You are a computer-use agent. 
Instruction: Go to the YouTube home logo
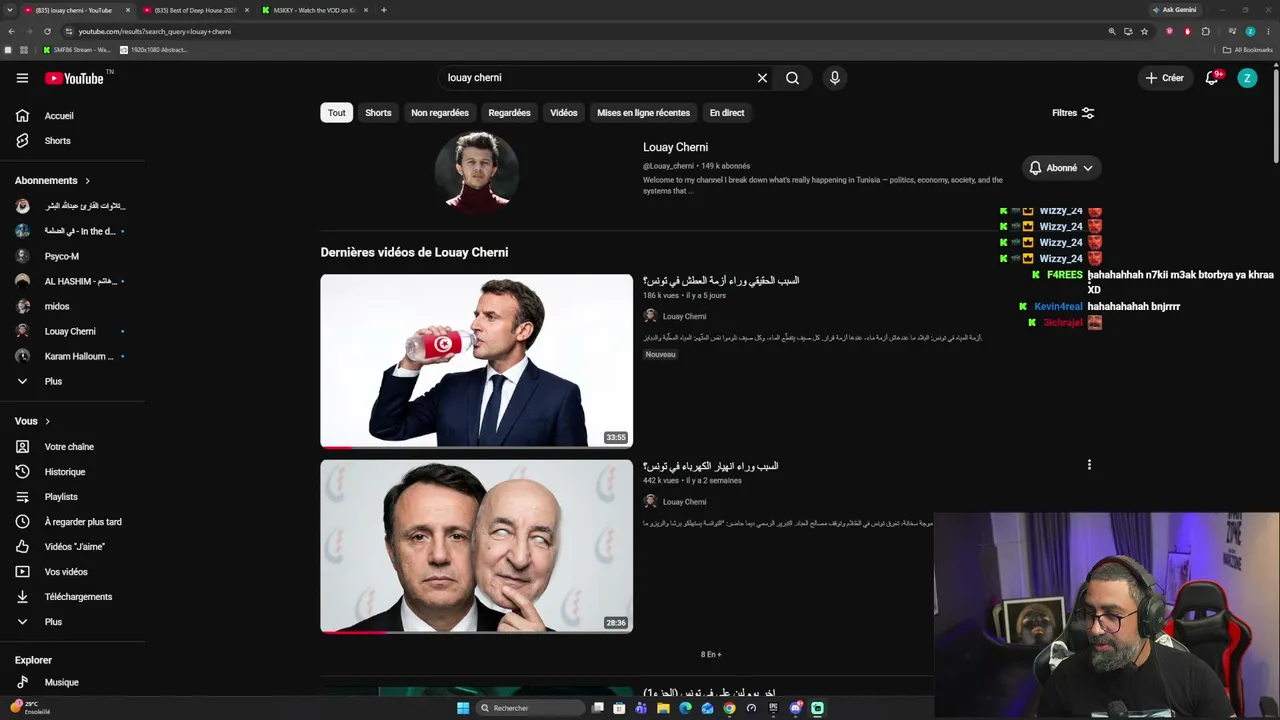pos(74,78)
